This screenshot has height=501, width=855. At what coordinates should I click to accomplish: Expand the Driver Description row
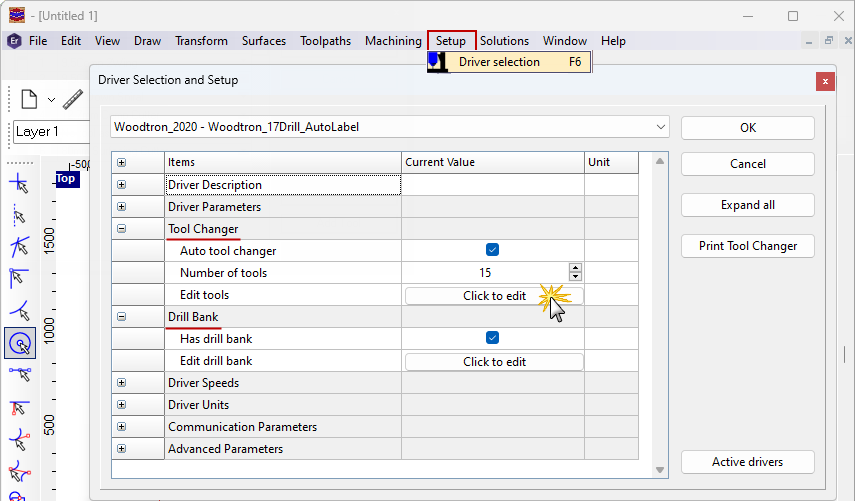click(x=122, y=185)
